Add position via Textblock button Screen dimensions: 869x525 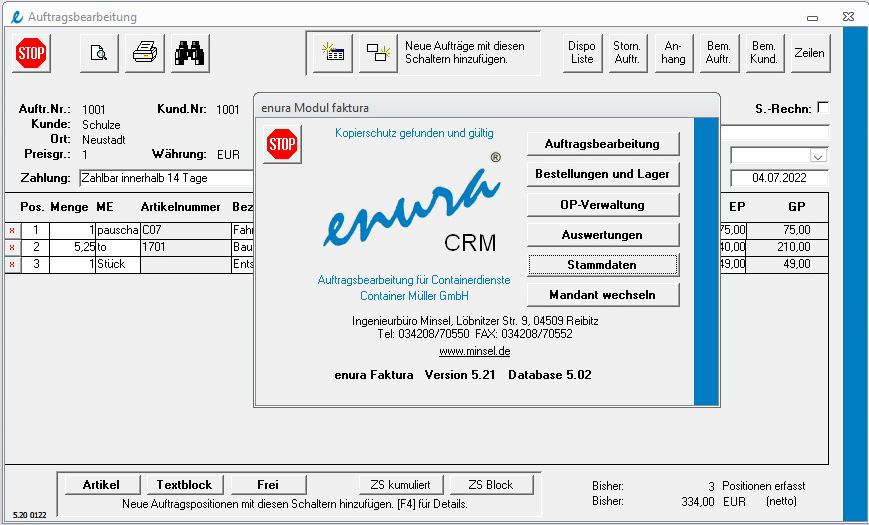185,485
